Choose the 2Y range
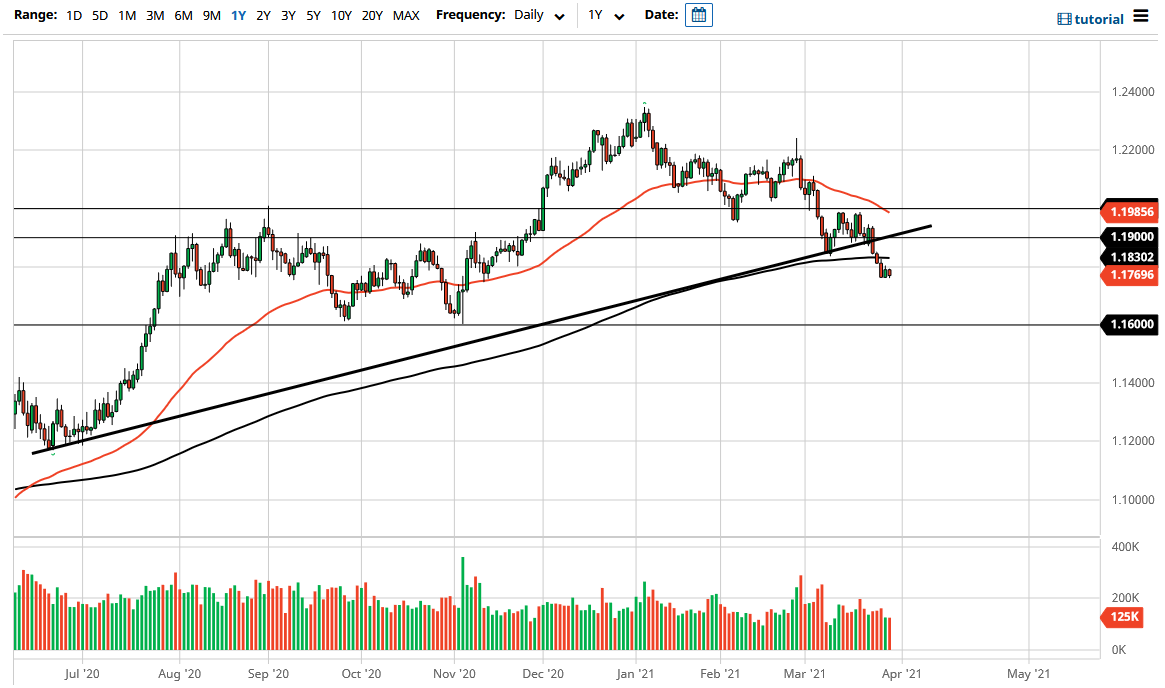Viewport: 1165px width, 688px height. pyautogui.click(x=261, y=16)
